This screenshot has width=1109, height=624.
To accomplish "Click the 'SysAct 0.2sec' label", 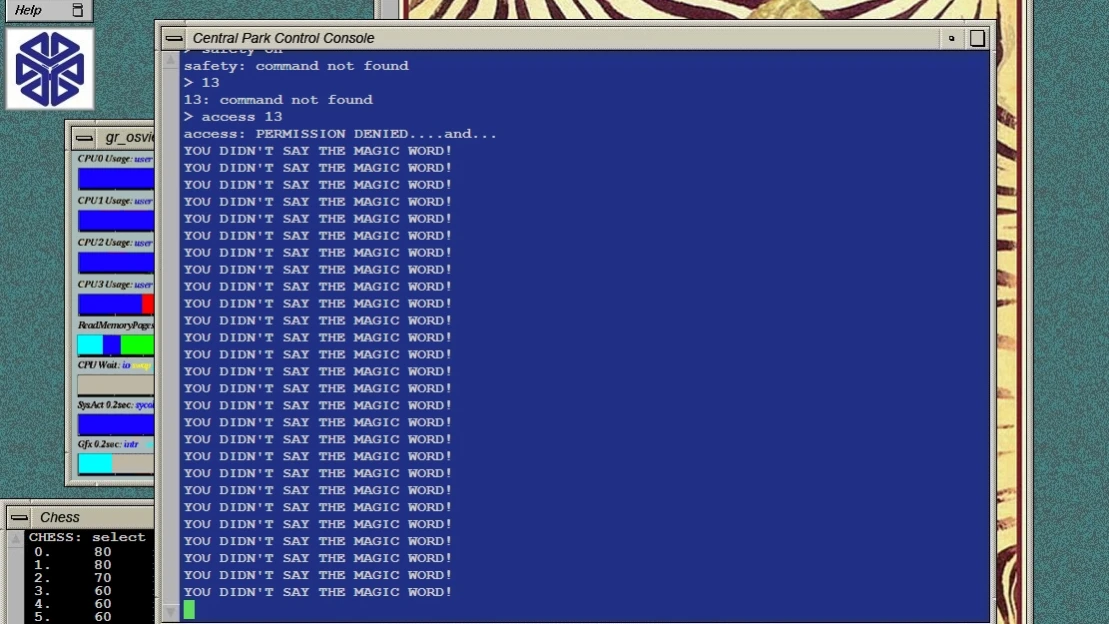I will 105,405.
